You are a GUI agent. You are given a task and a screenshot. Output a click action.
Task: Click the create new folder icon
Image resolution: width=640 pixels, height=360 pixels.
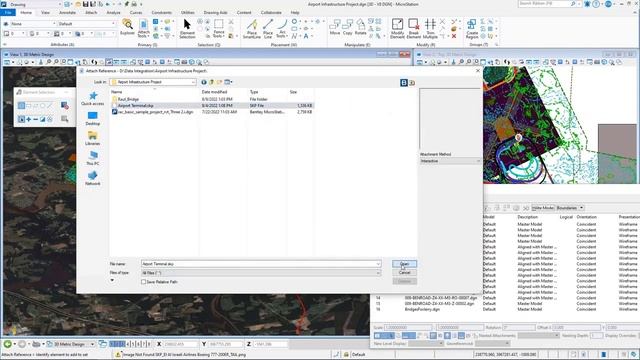pos(219,82)
